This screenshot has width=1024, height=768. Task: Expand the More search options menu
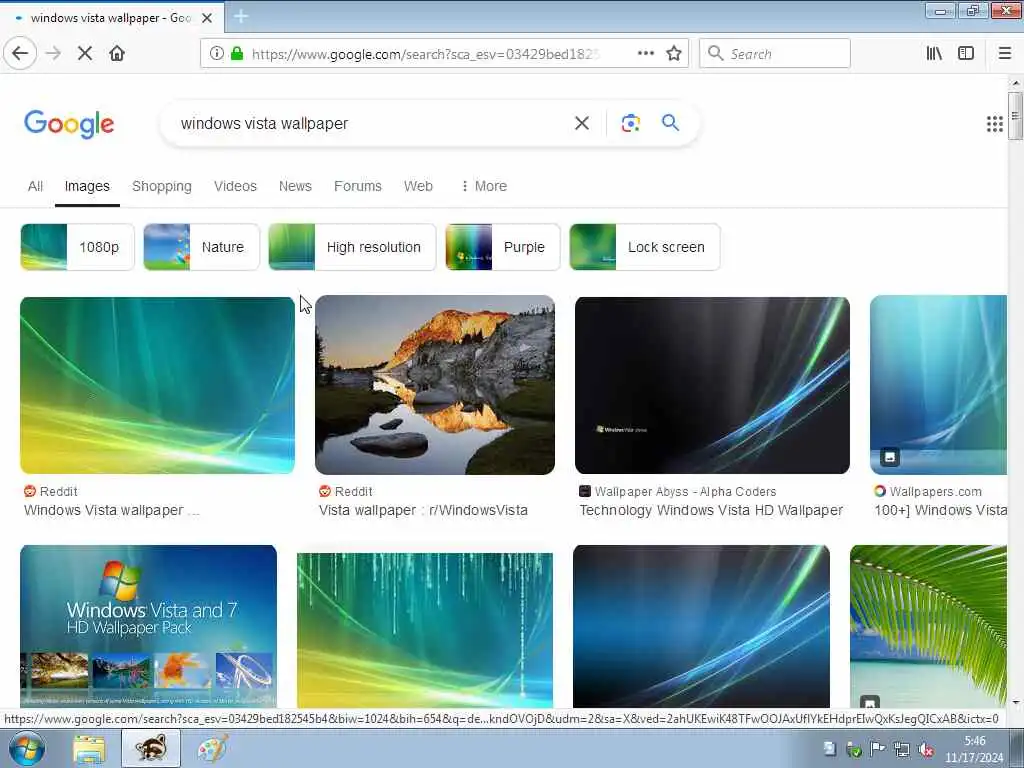coord(484,186)
